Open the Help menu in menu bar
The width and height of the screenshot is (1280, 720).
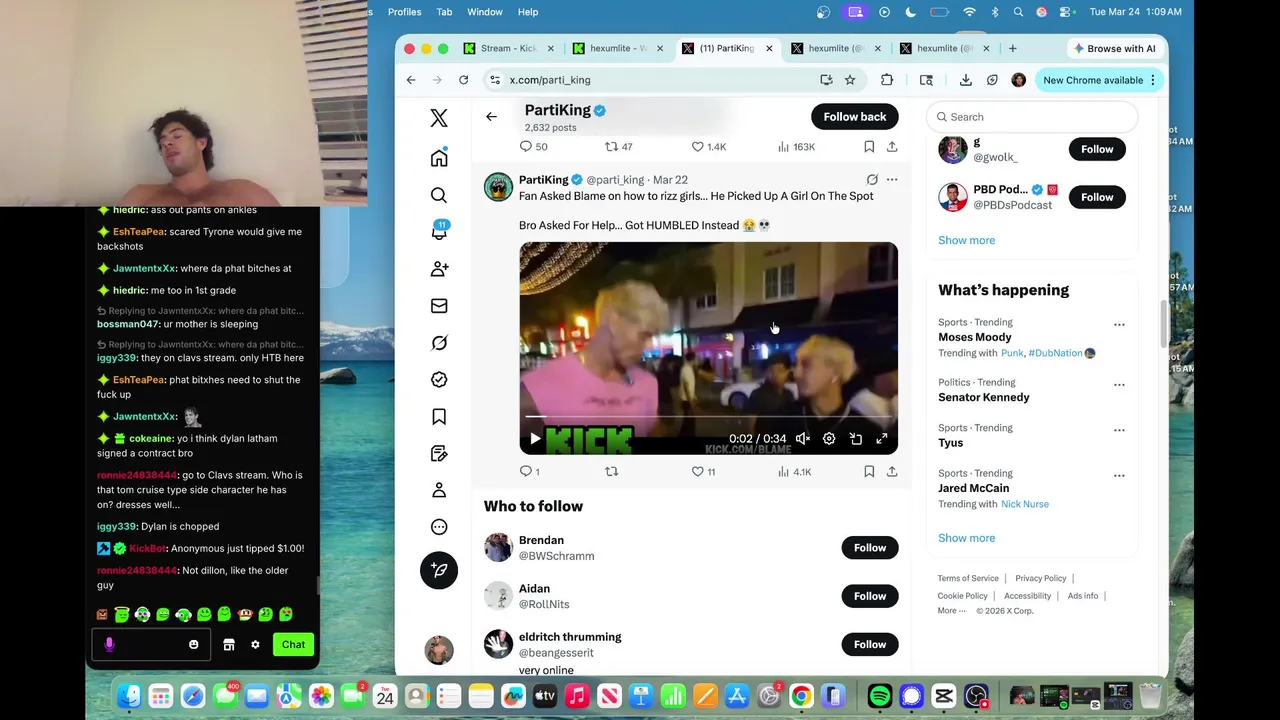[x=528, y=12]
